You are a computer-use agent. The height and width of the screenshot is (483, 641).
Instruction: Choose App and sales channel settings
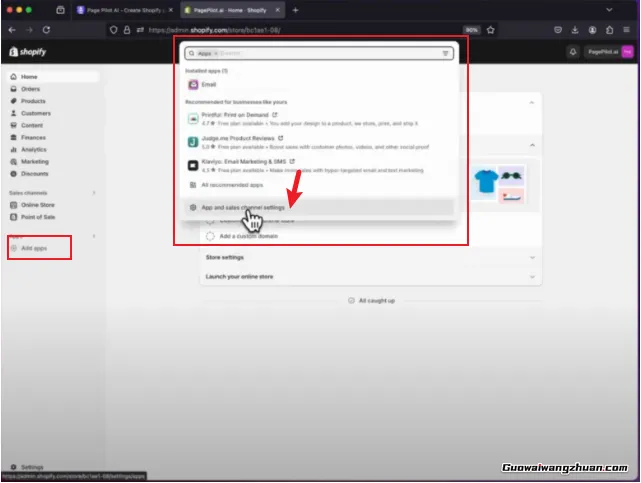242,207
